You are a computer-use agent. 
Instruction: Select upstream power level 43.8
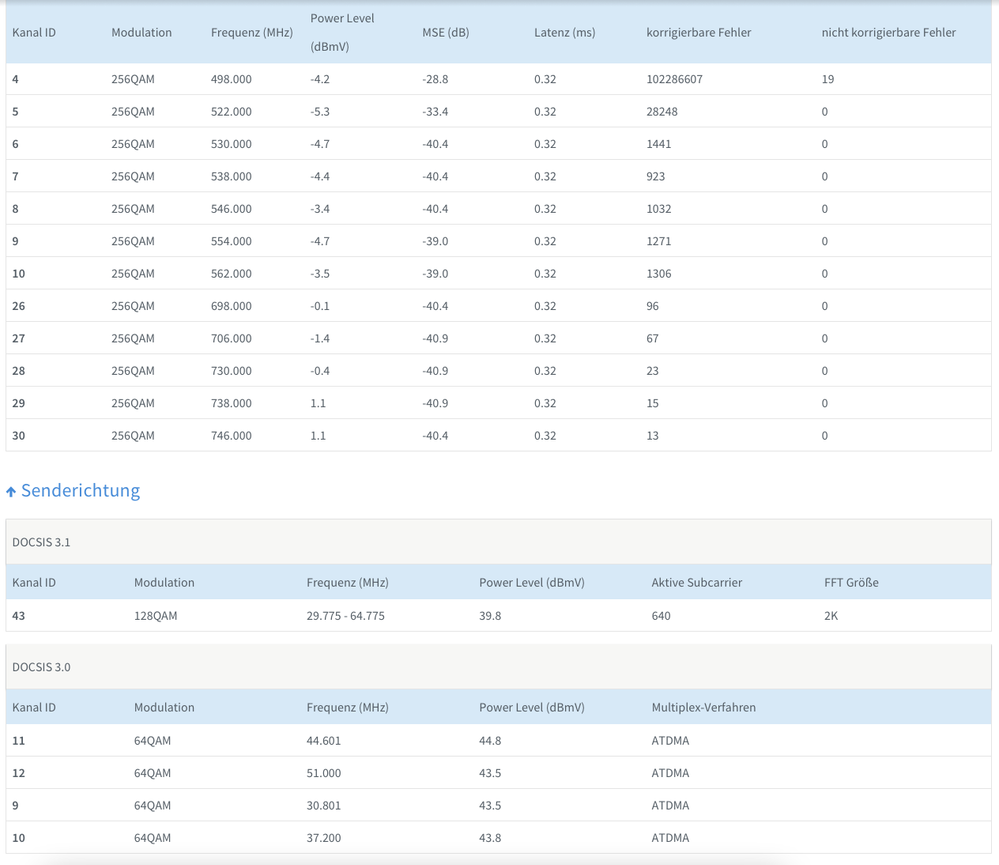(x=490, y=838)
